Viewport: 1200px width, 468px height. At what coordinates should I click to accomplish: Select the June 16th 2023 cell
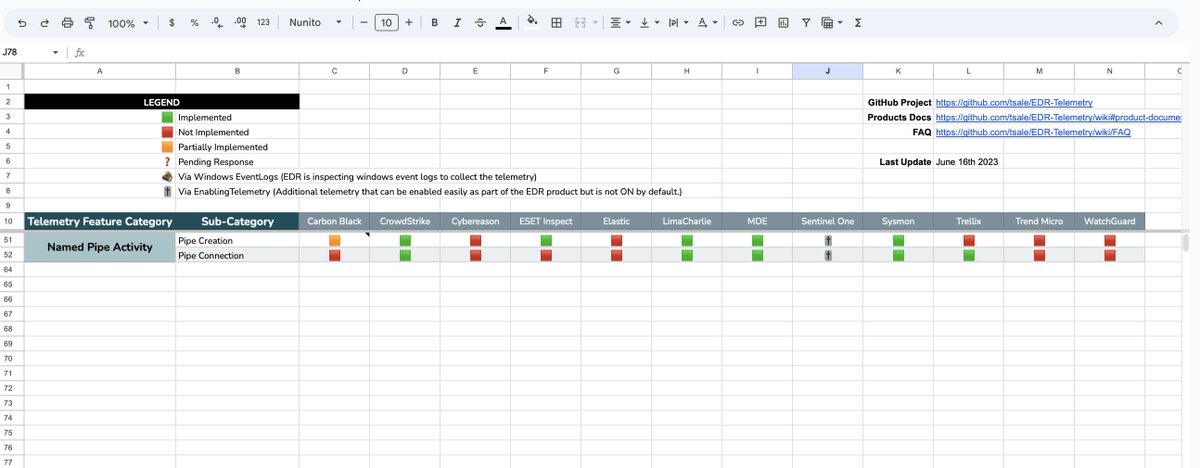click(970, 162)
